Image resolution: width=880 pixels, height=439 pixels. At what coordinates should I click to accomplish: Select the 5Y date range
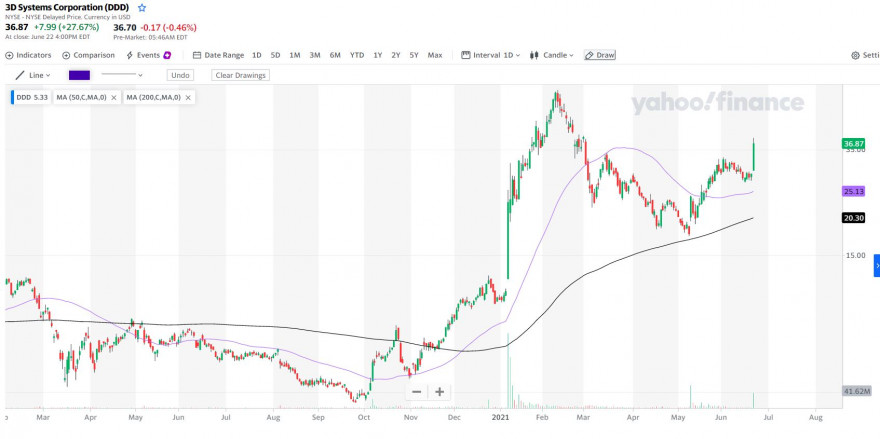(x=414, y=55)
